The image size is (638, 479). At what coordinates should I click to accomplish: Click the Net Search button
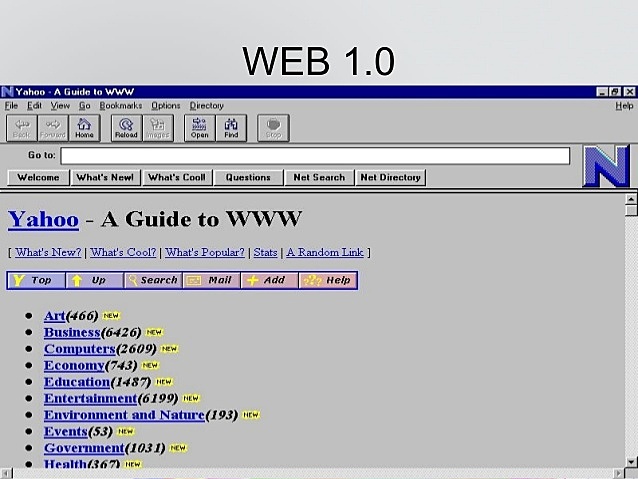tap(319, 177)
